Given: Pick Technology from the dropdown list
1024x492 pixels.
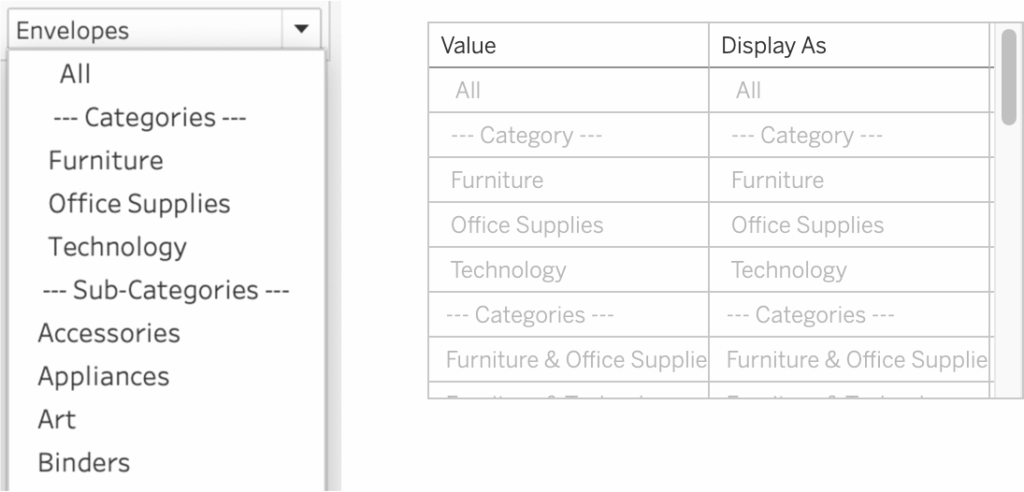Looking at the screenshot, I should click(x=117, y=247).
